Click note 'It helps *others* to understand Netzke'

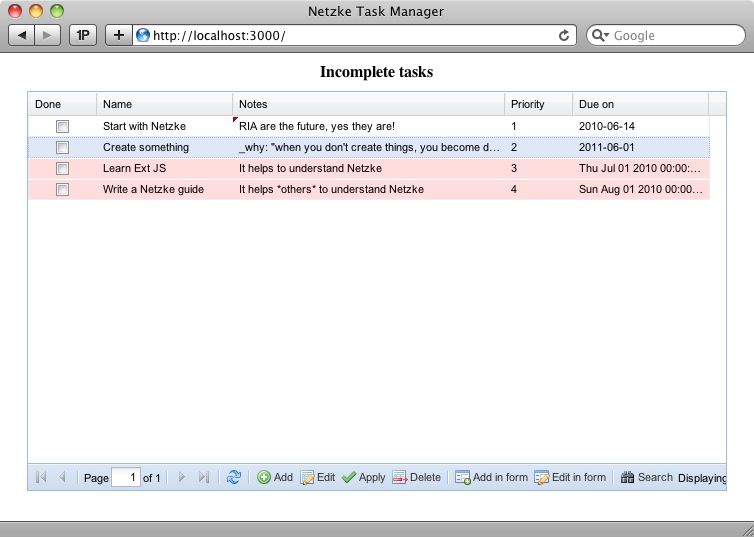(x=331, y=189)
